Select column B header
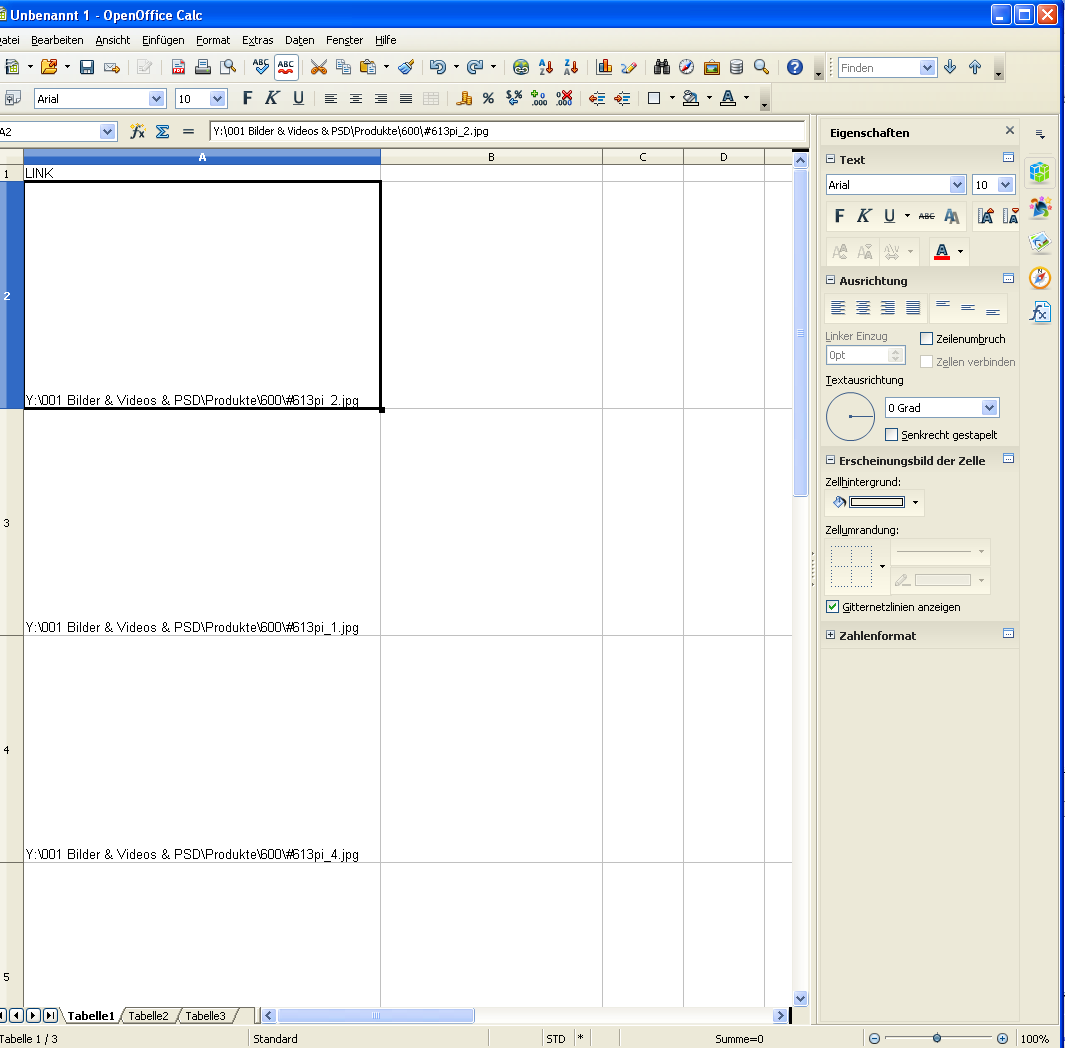This screenshot has height=1048, width=1065. (x=491, y=157)
